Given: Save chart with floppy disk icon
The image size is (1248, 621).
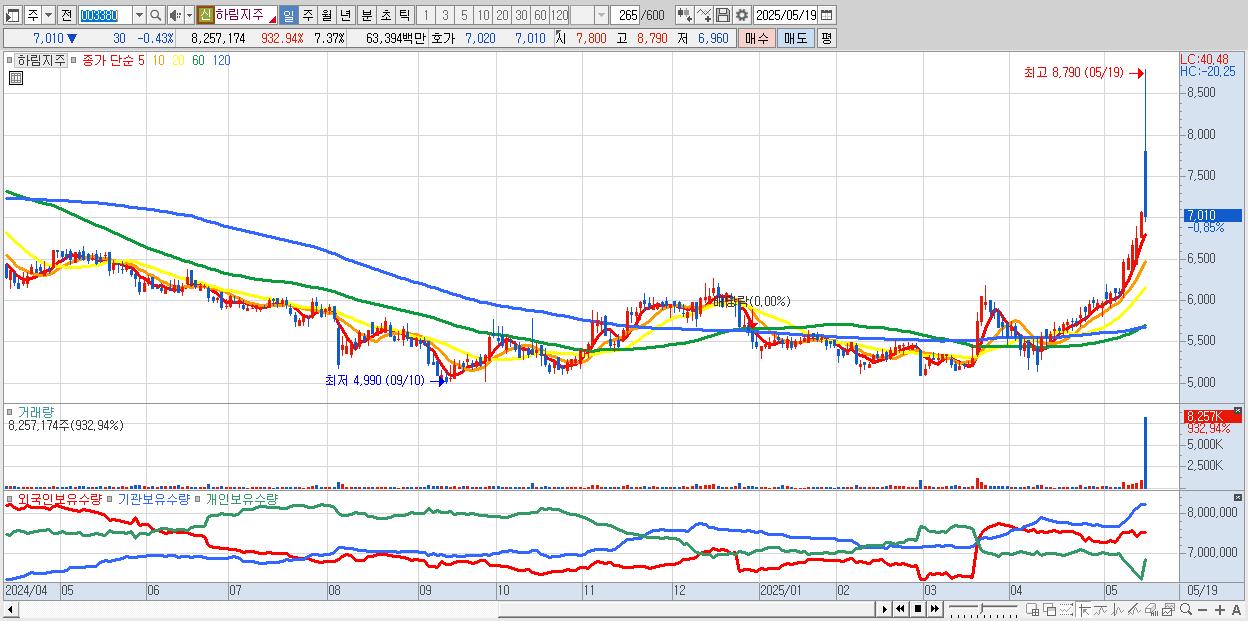Looking at the screenshot, I should point(723,15).
